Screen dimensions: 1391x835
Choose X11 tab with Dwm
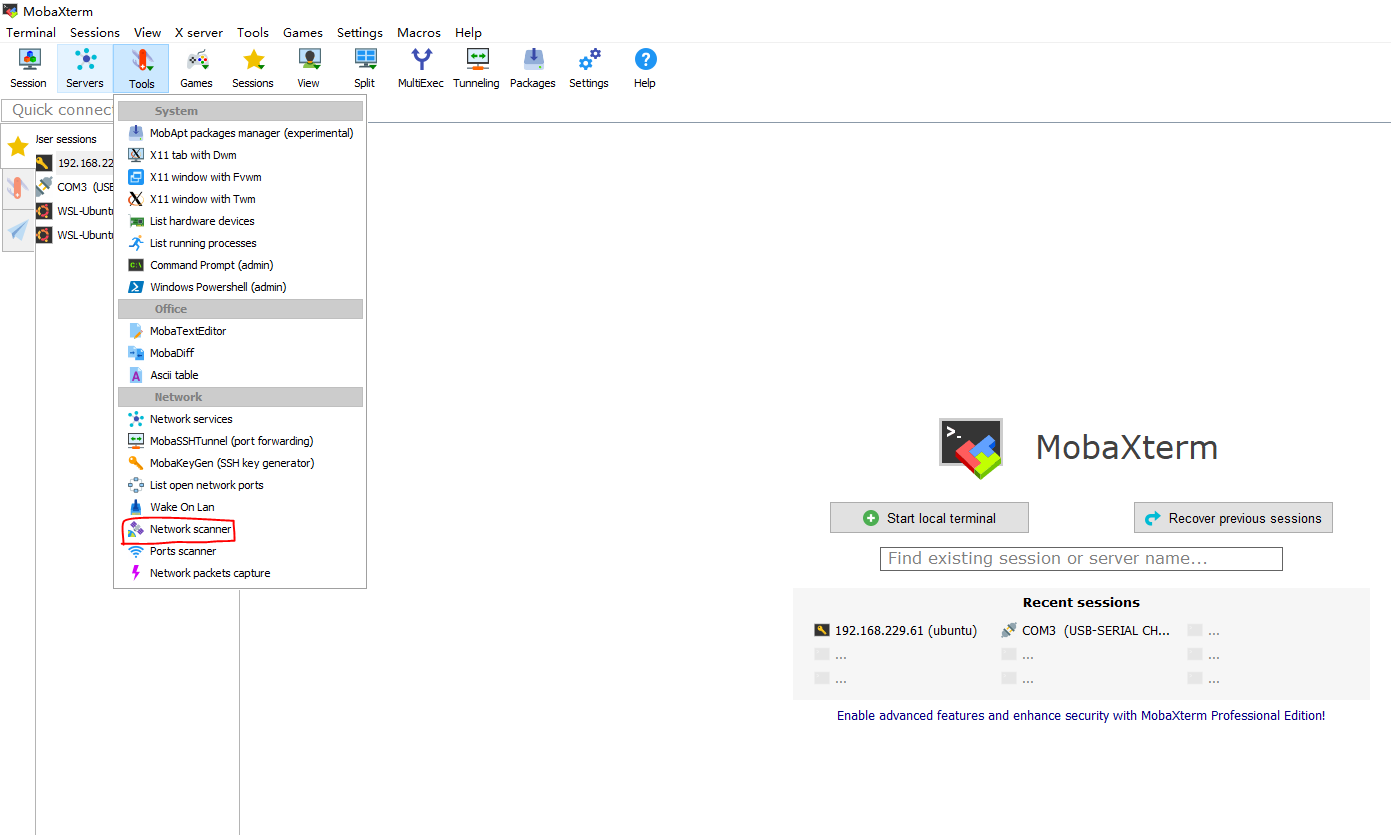click(240, 155)
